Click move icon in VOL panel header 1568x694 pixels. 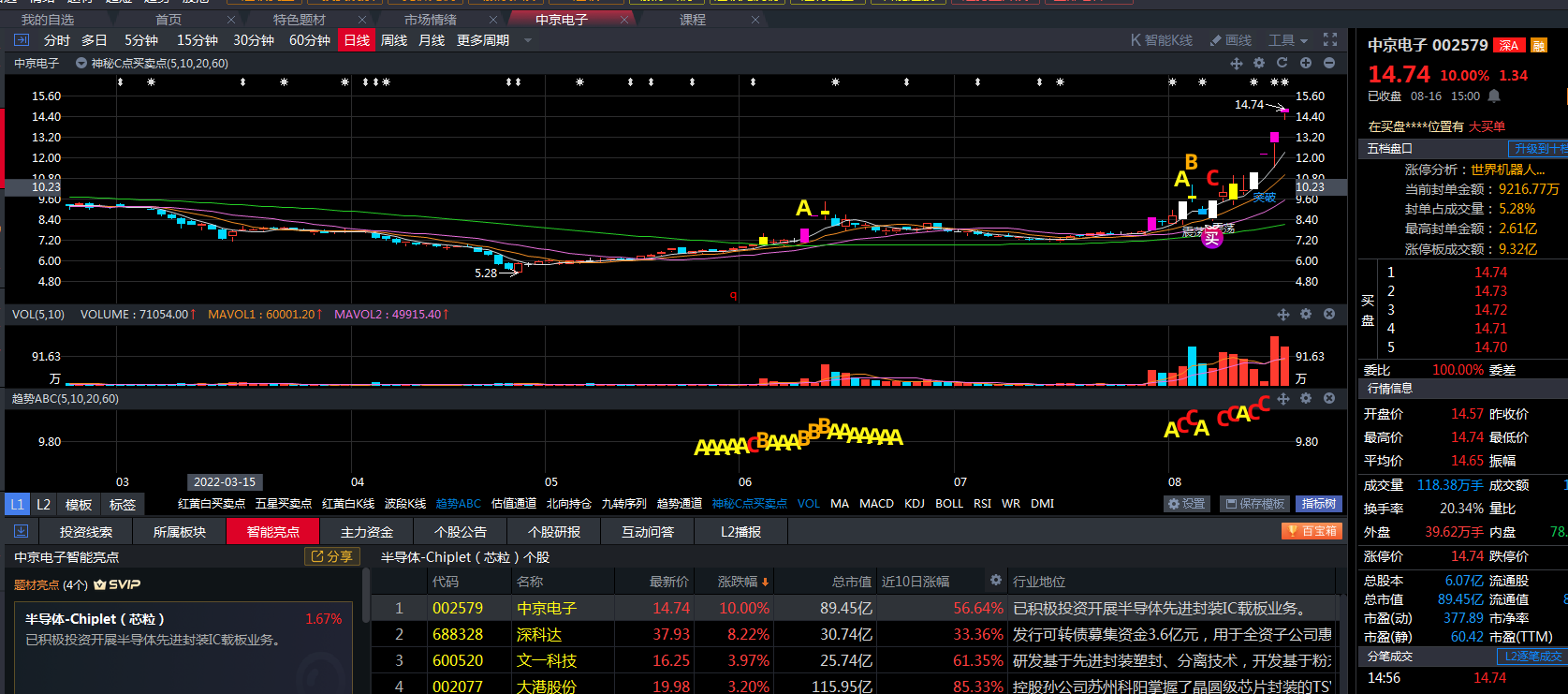tap(1283, 315)
